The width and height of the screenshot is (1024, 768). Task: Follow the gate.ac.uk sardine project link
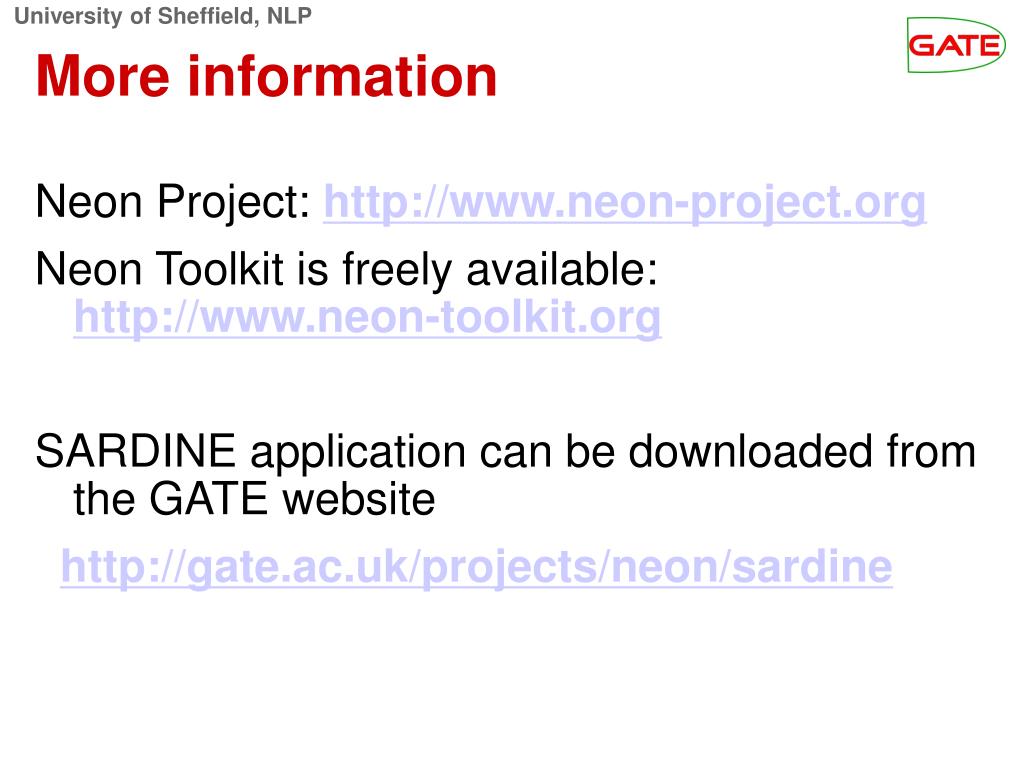click(x=476, y=567)
